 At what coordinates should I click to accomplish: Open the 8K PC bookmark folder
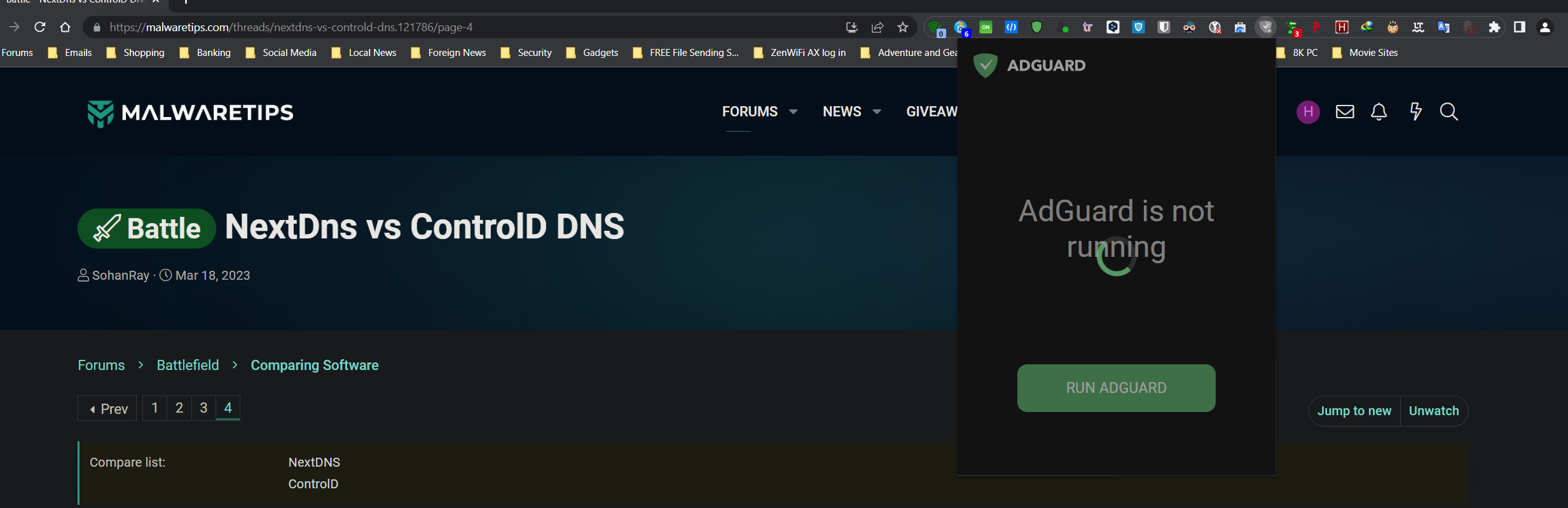coord(1297,53)
